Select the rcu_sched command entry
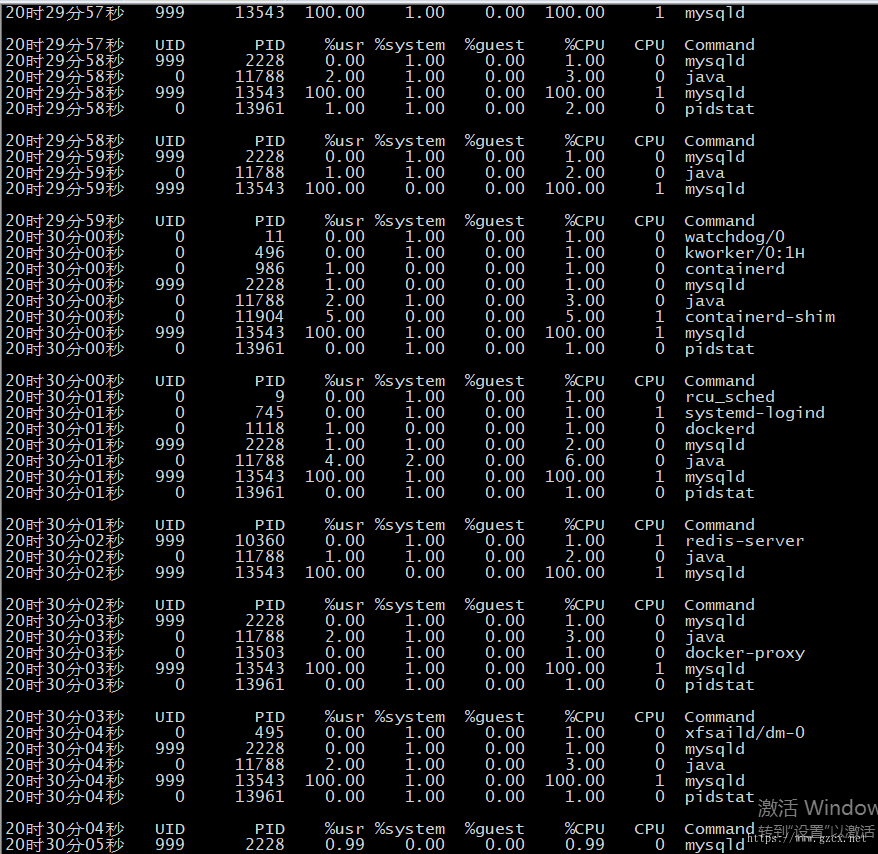Screen dimensions: 878x854 coord(729,397)
